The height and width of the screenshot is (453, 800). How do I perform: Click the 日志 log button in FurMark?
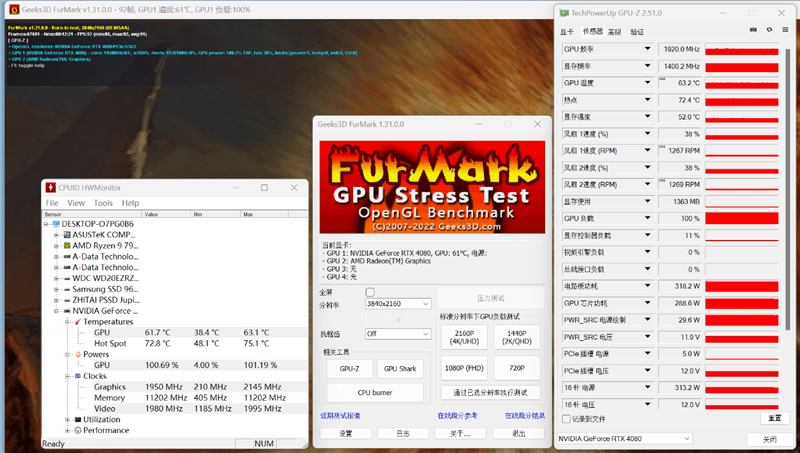(403, 433)
